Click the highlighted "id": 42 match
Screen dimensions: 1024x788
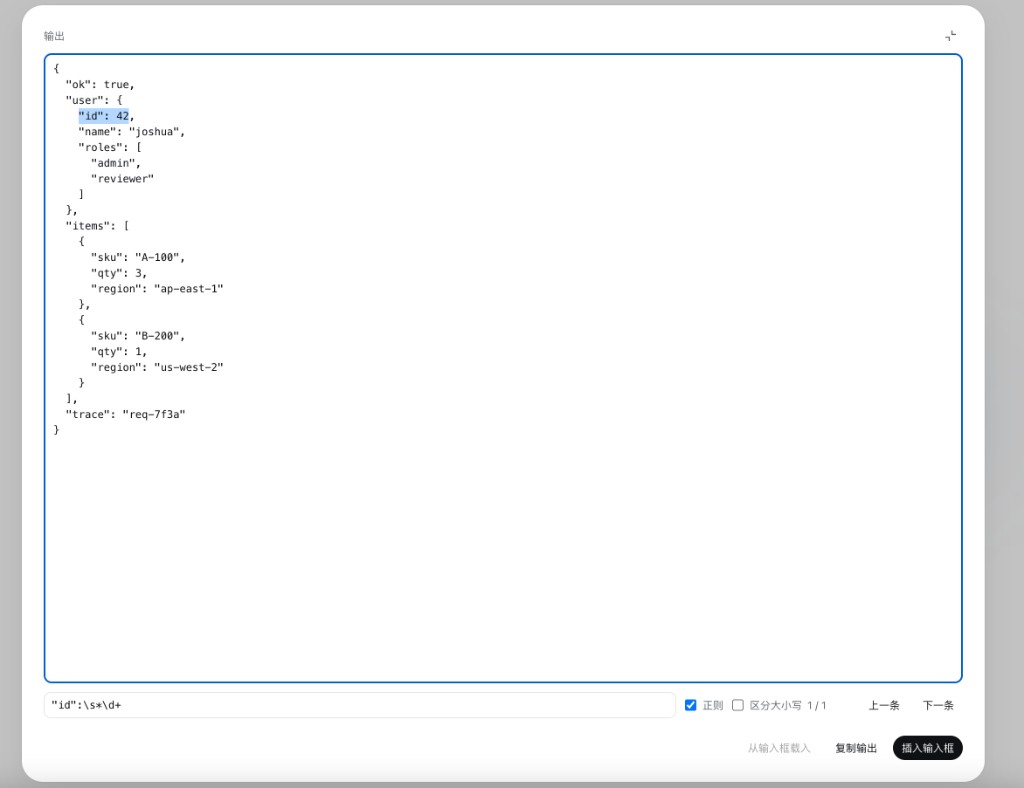(x=104, y=116)
